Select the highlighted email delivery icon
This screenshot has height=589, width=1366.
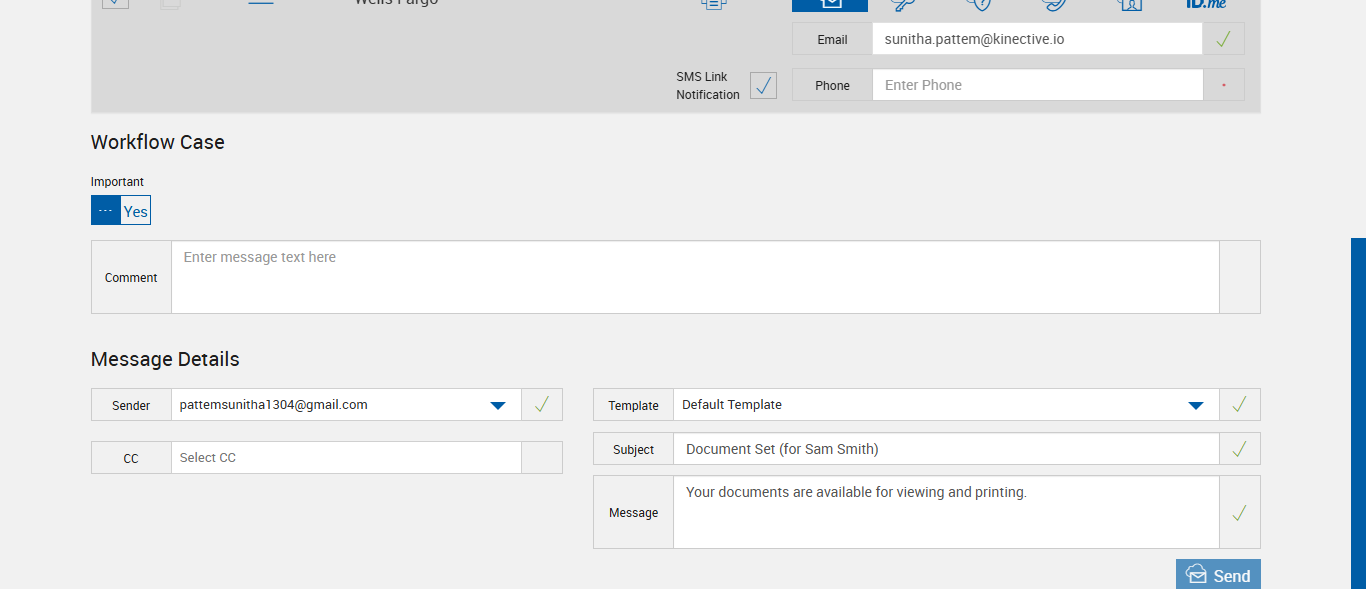coord(830,4)
